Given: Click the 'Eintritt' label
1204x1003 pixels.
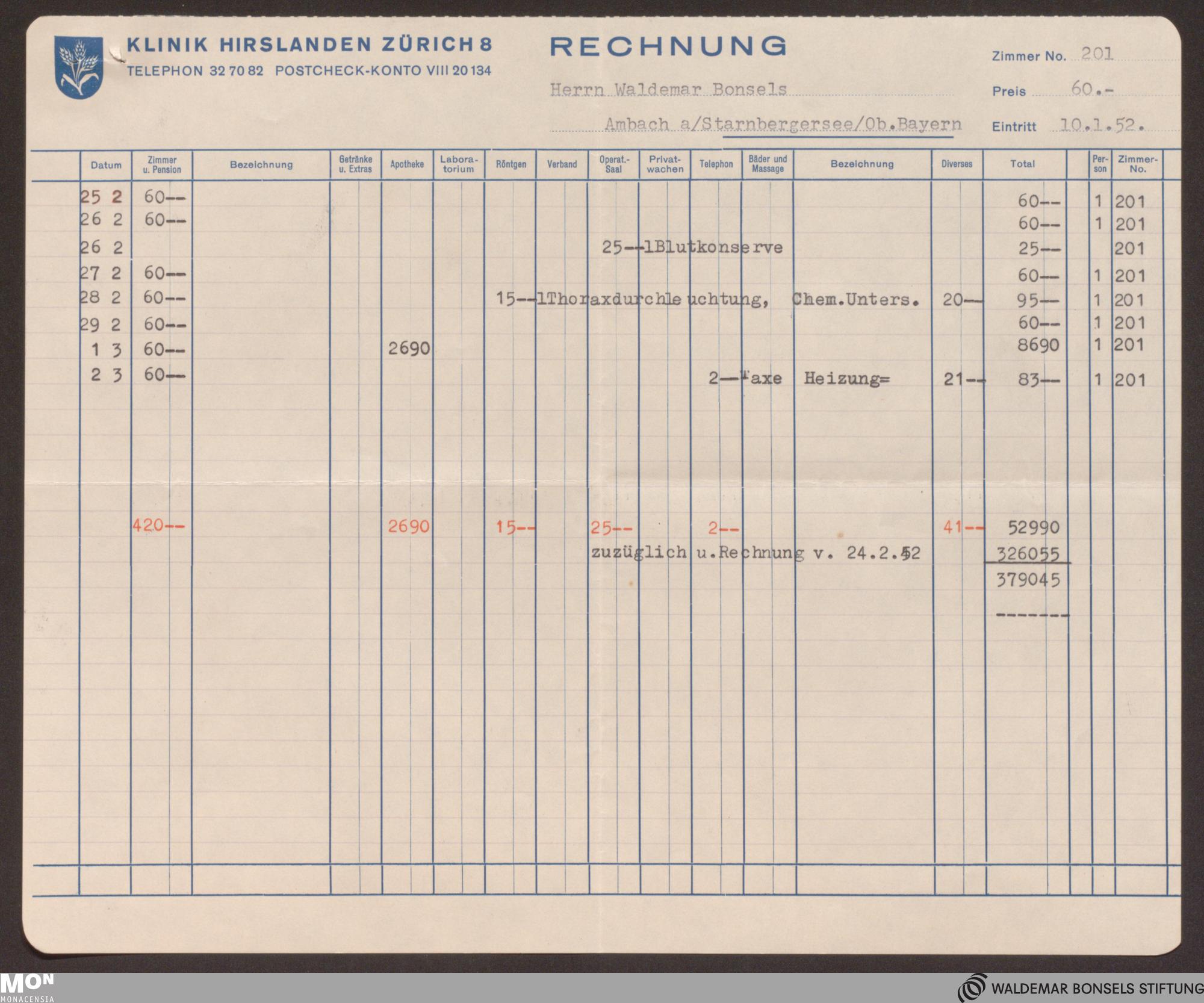Looking at the screenshot, I should 1014,126.
